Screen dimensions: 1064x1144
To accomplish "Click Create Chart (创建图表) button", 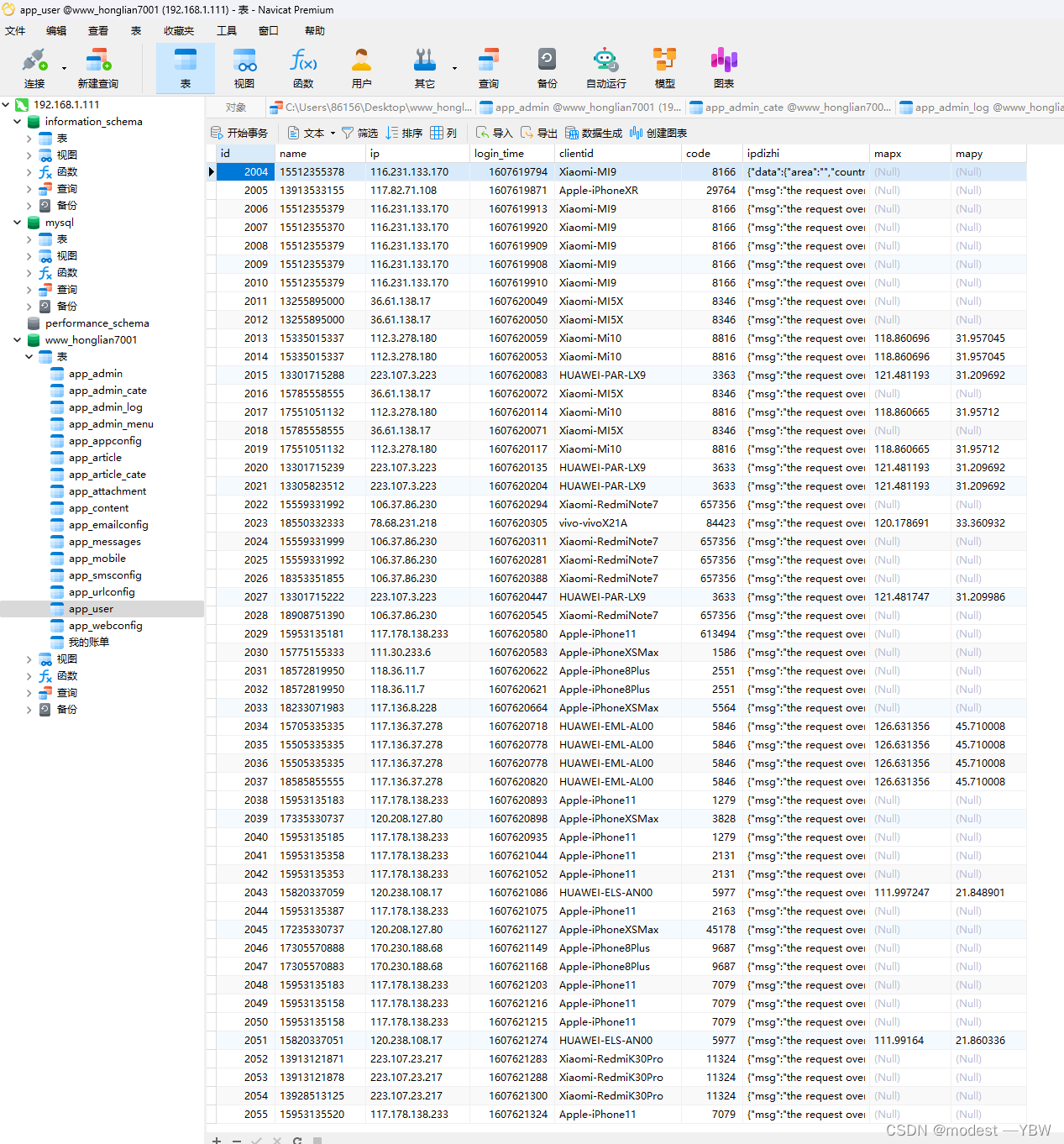I will coord(658,133).
